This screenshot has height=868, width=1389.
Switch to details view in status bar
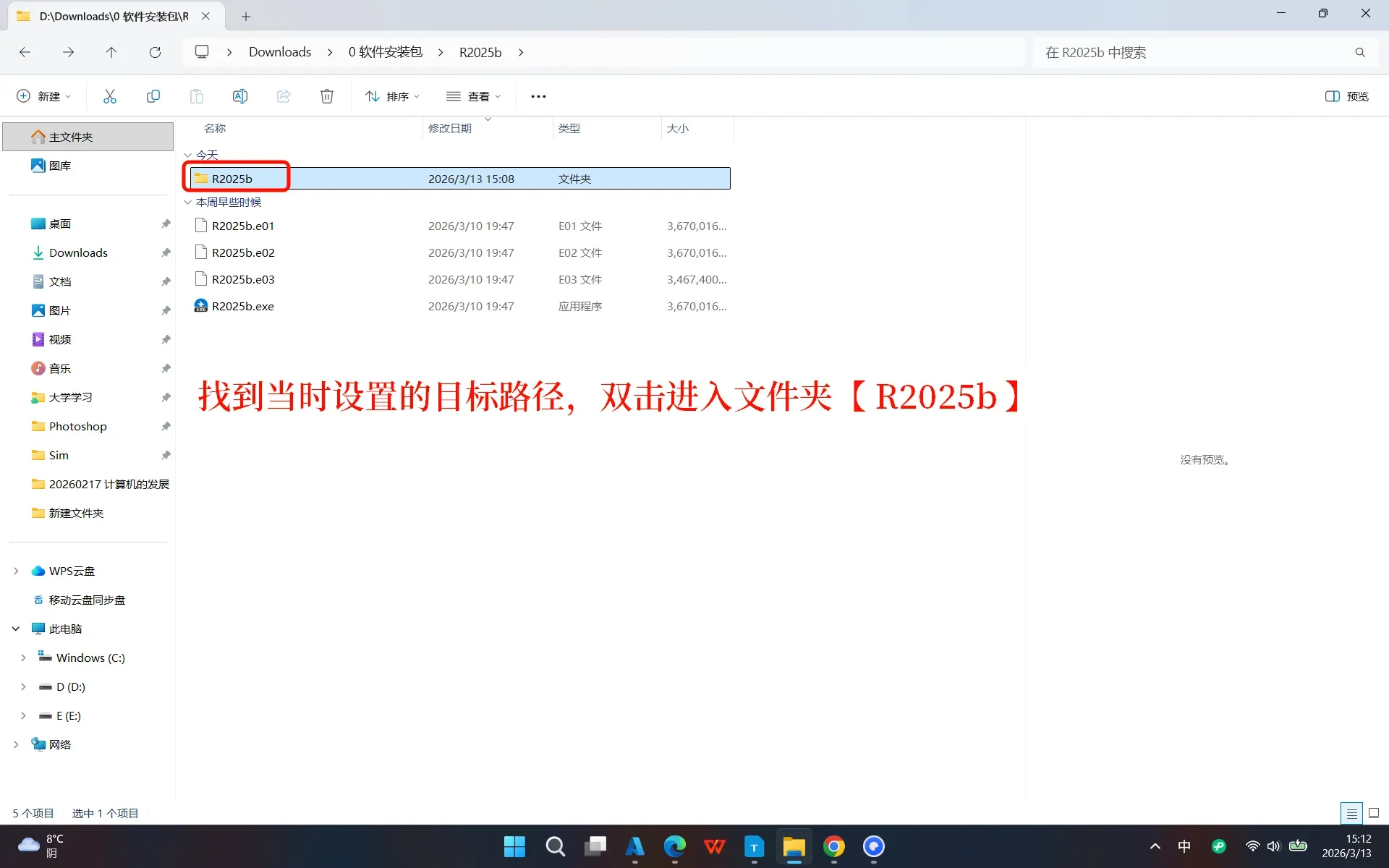click(1351, 813)
